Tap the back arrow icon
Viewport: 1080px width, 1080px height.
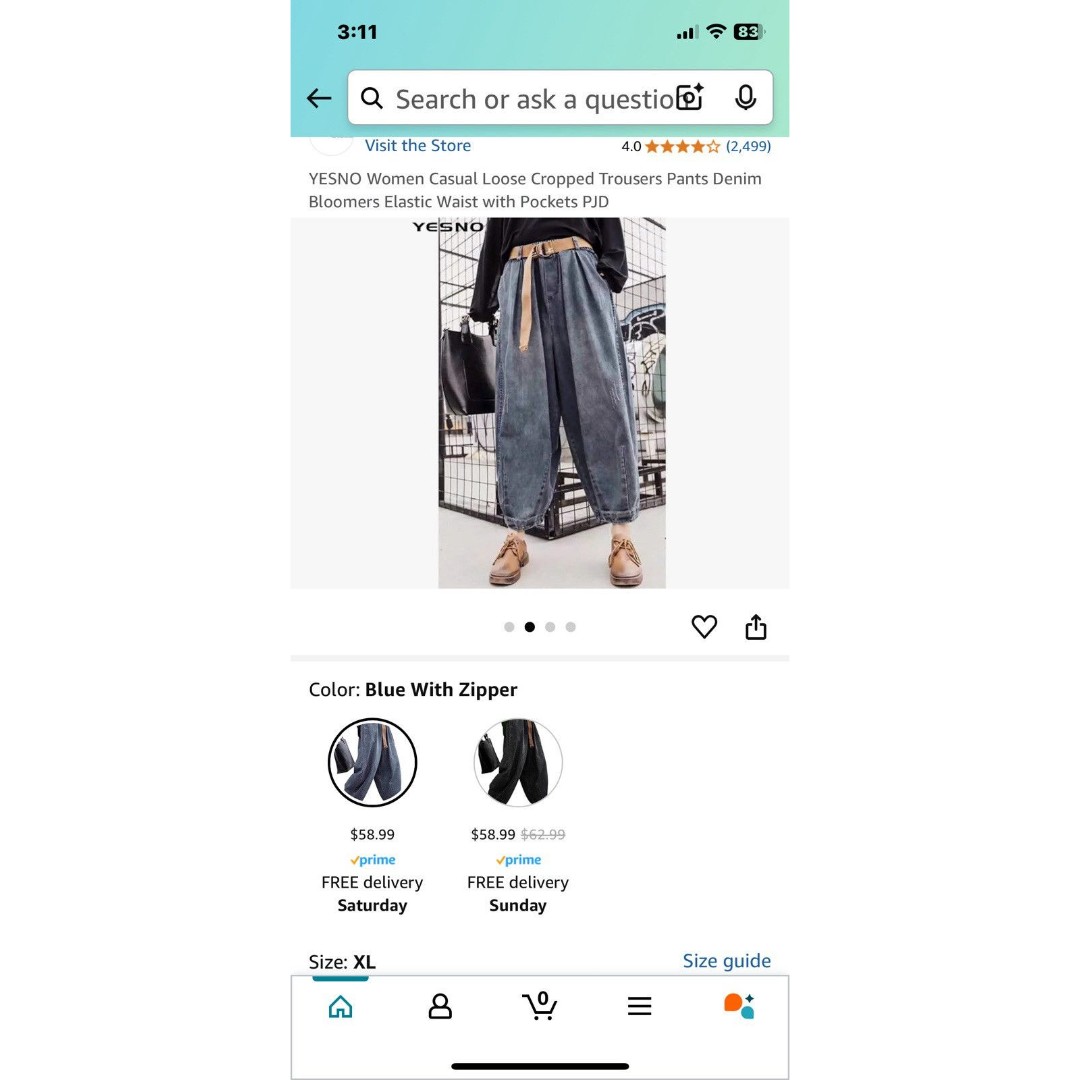319,98
